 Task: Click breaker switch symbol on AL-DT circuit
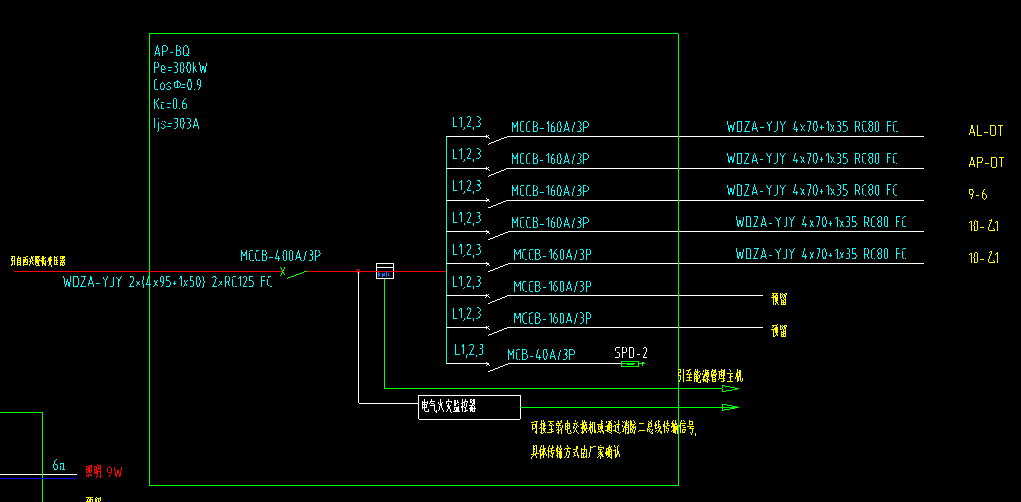click(497, 139)
